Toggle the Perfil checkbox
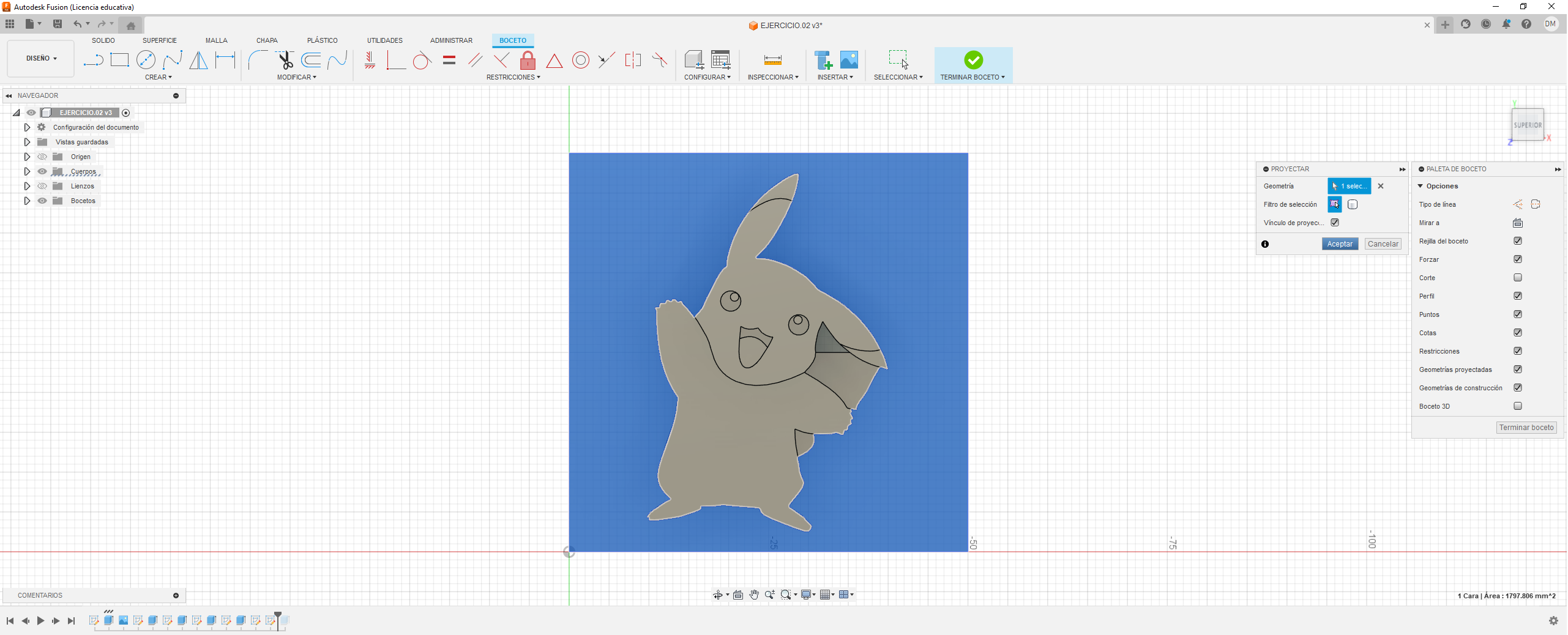1568x635 pixels. click(1518, 296)
